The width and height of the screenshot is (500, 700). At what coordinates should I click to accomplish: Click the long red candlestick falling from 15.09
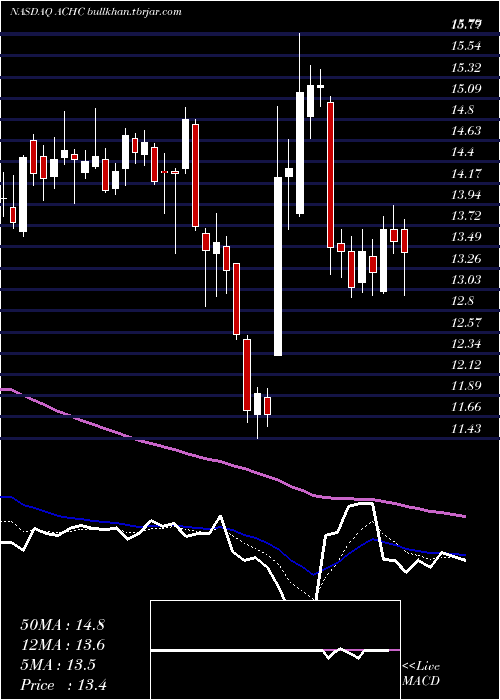[330, 175]
